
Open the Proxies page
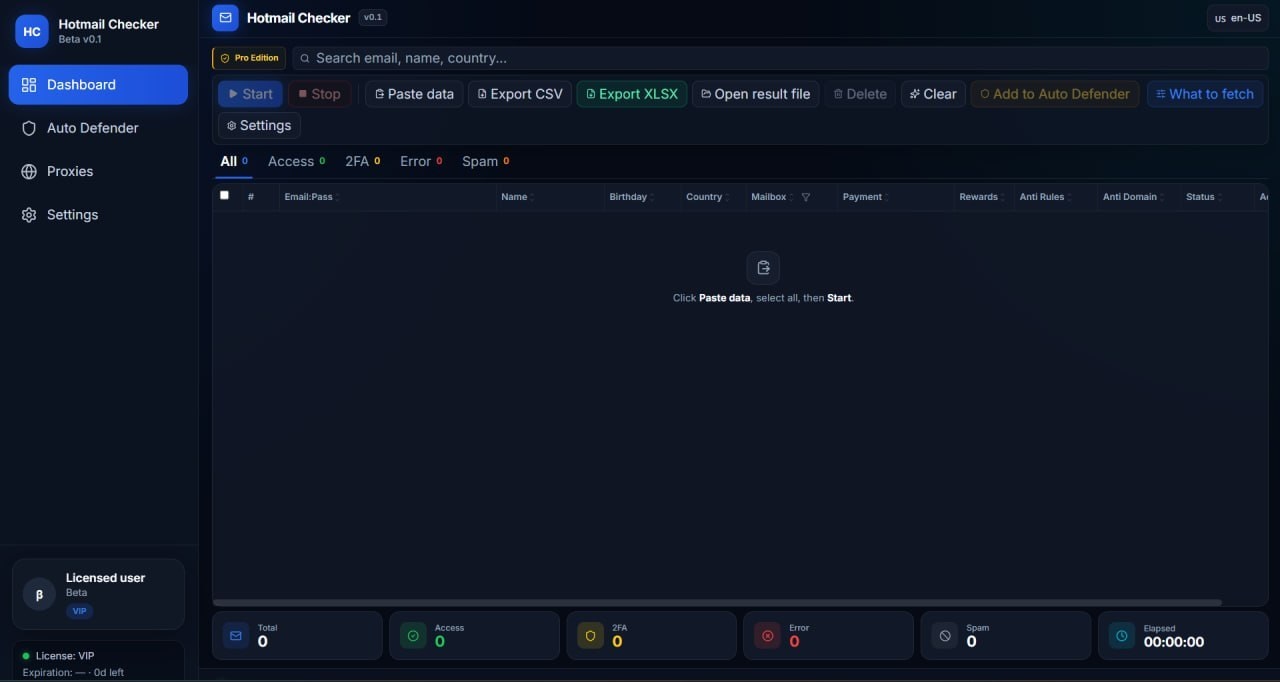coord(98,171)
